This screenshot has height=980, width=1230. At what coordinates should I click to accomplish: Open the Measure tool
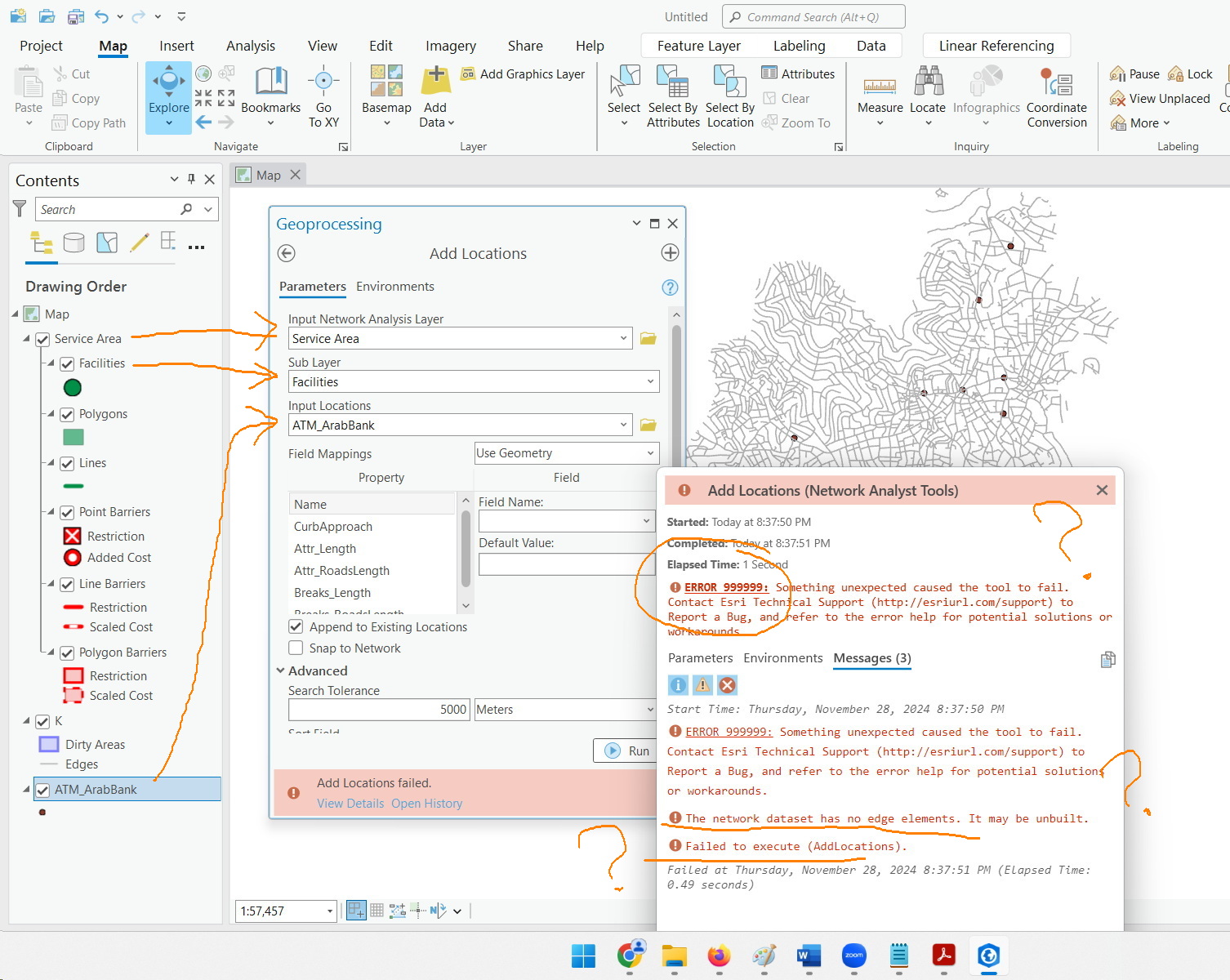coord(879,94)
